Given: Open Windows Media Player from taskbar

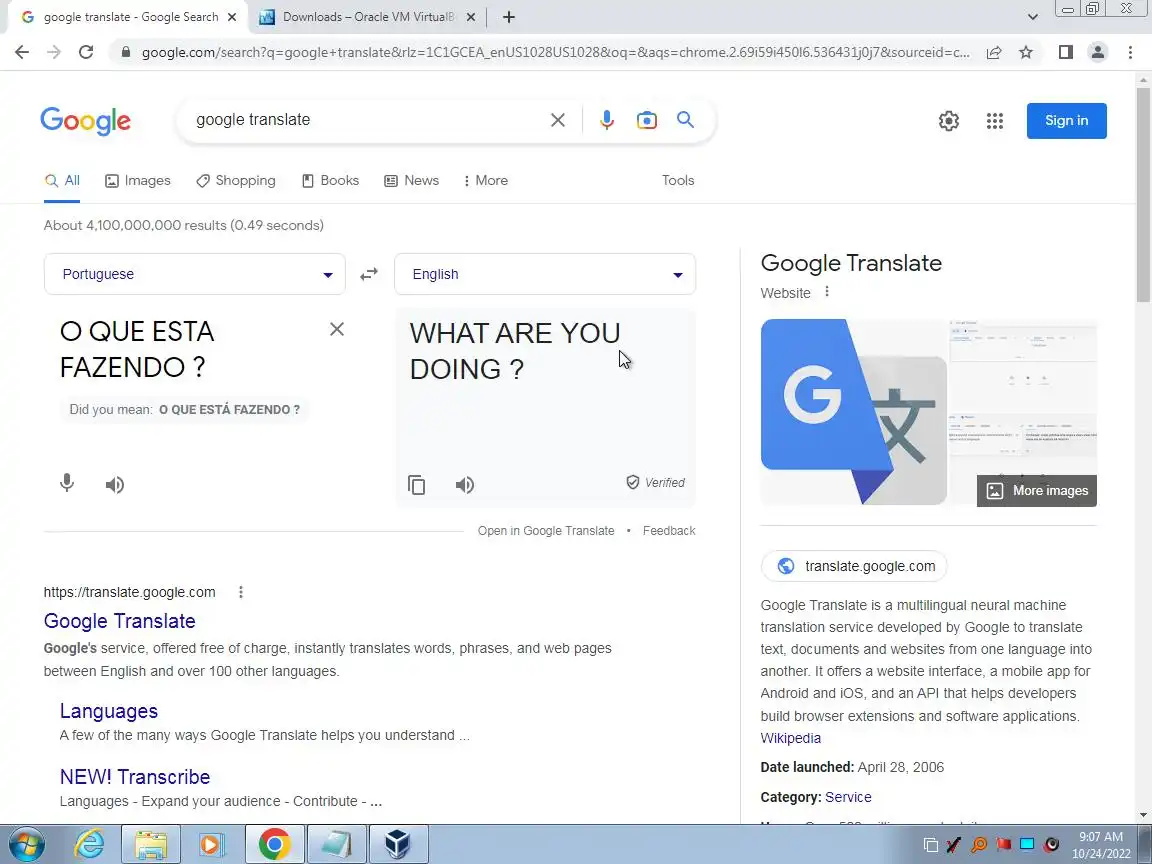Looking at the screenshot, I should (211, 844).
